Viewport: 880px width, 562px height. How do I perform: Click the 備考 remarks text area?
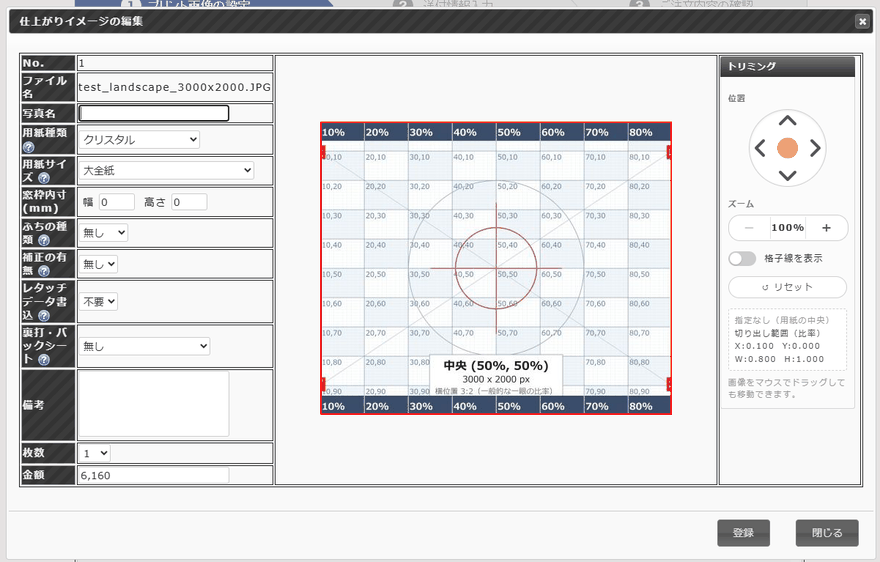(x=154, y=404)
